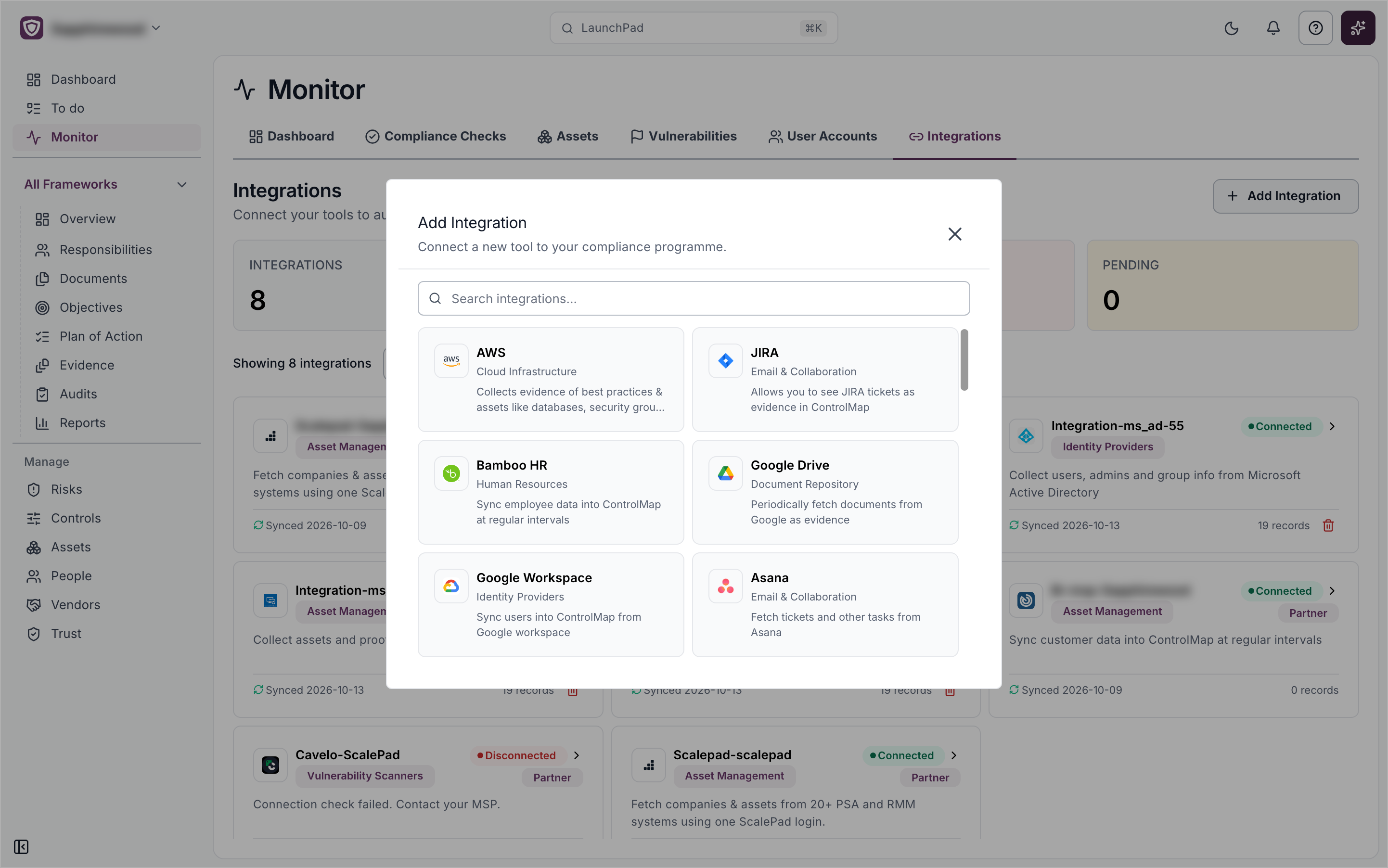Click the Bamboo HR logo icon
1388x868 pixels.
(451, 473)
